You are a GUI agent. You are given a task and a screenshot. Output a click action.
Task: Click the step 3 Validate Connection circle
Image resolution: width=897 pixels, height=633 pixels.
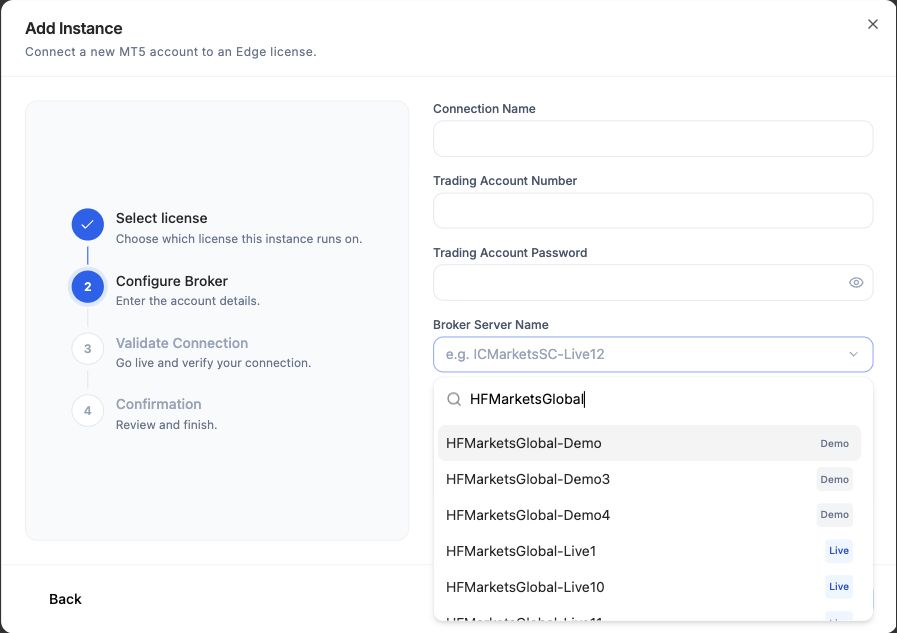[x=88, y=349]
